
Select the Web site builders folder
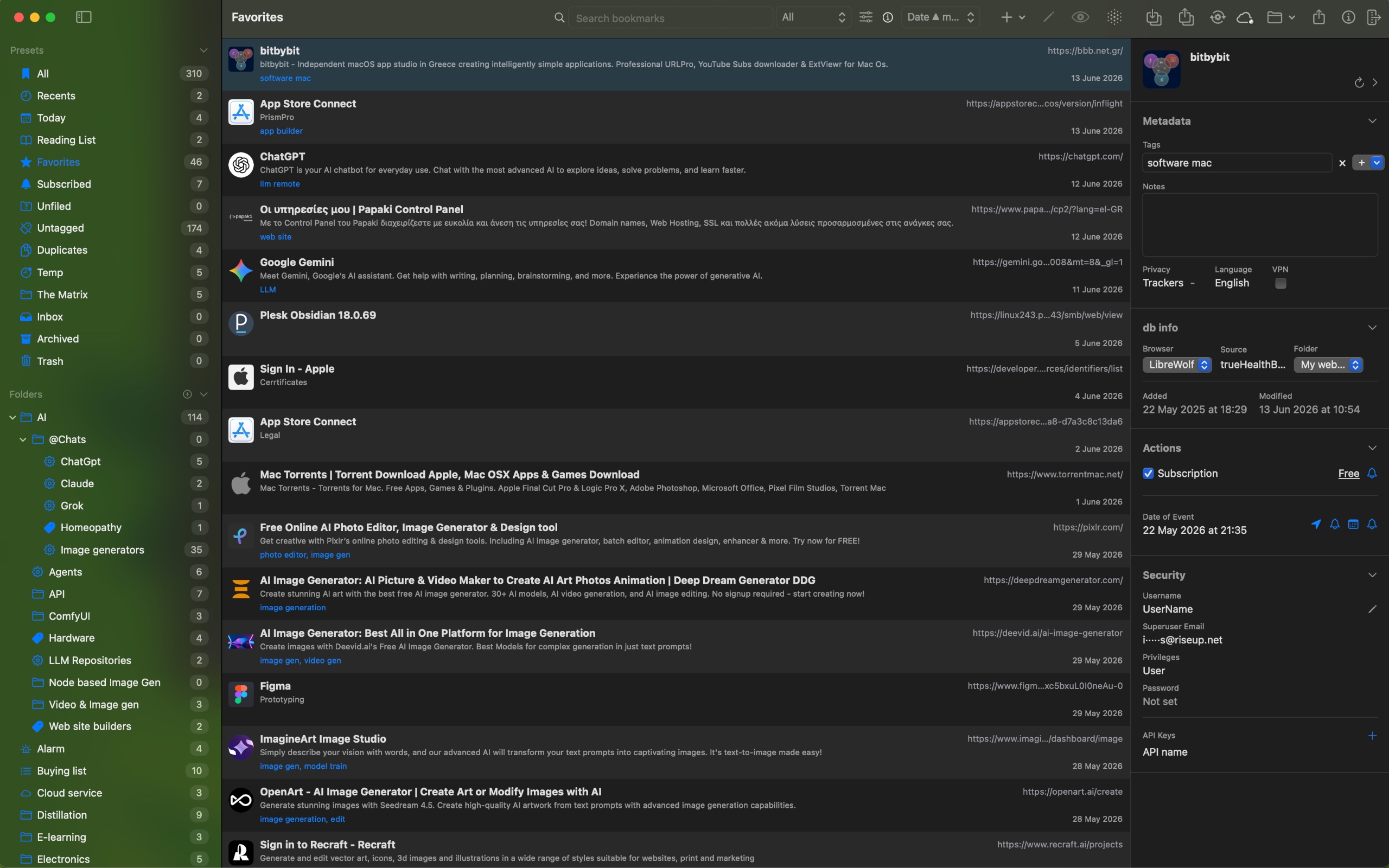(x=111, y=726)
